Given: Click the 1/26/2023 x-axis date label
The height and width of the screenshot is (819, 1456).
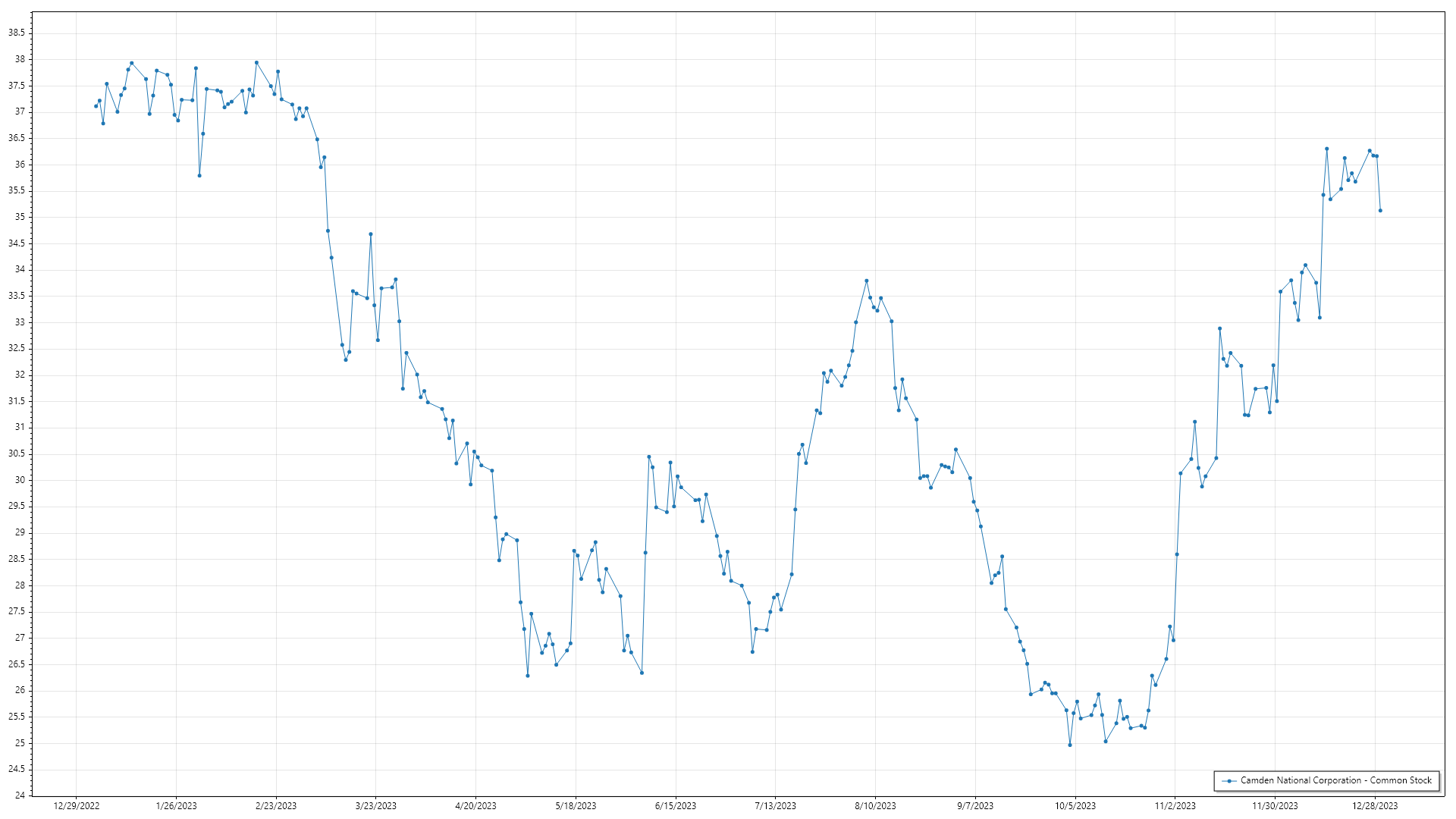Looking at the screenshot, I should [x=176, y=806].
